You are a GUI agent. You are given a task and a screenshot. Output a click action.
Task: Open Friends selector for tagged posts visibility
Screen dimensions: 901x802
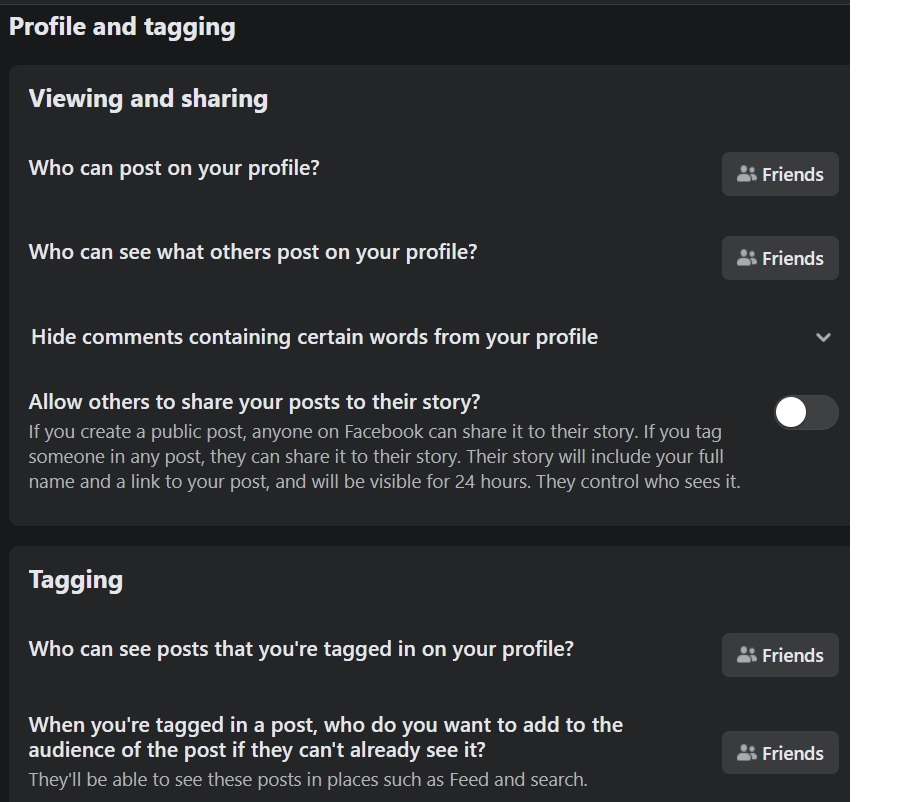[x=780, y=655]
